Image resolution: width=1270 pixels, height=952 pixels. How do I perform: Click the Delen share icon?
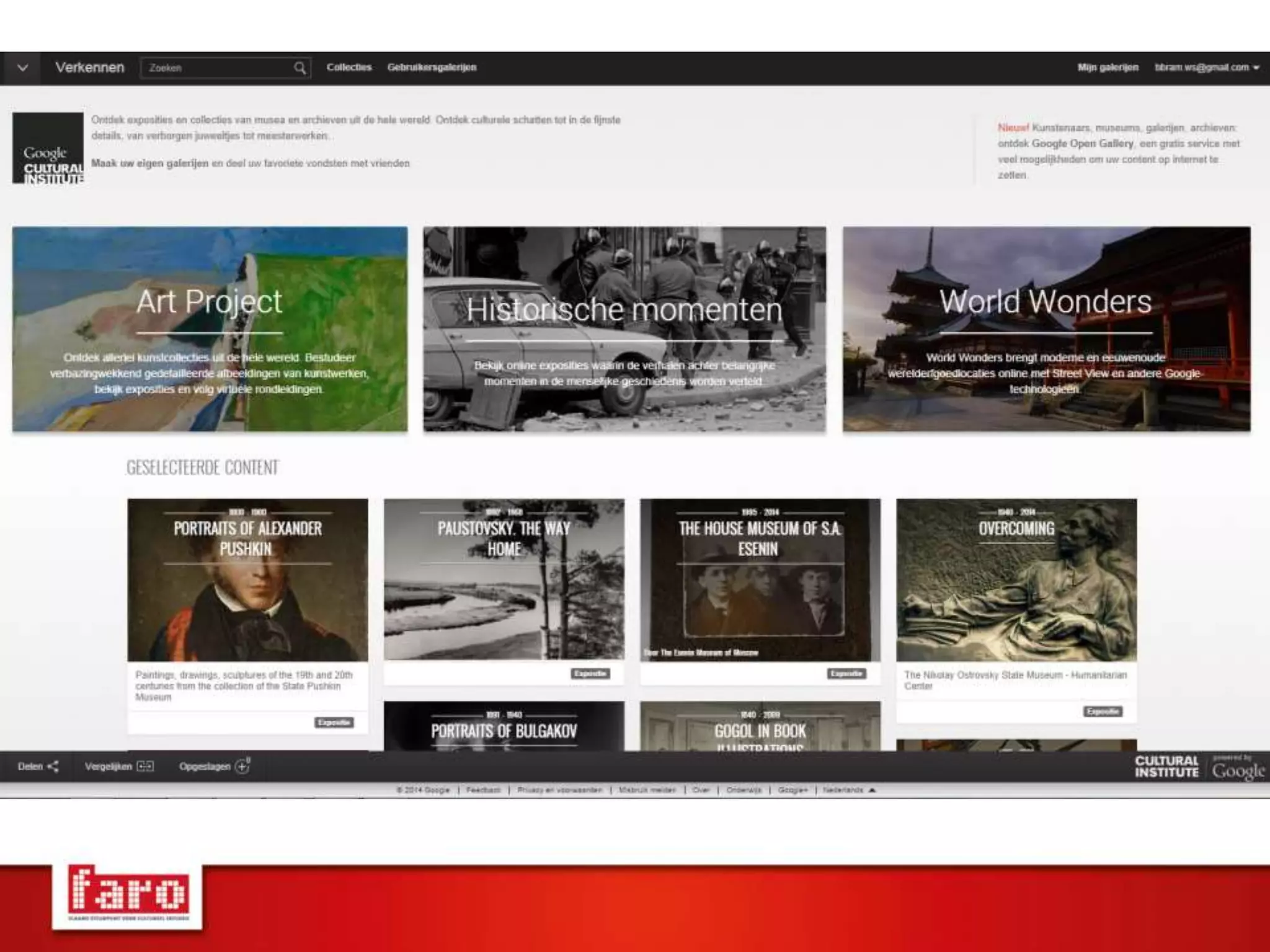click(x=53, y=767)
